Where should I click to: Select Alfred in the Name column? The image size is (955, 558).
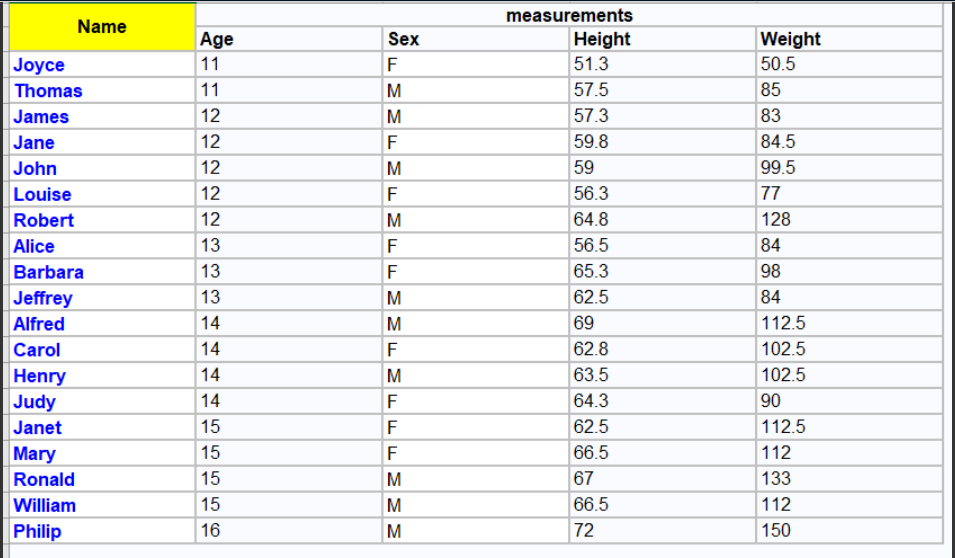coord(39,324)
